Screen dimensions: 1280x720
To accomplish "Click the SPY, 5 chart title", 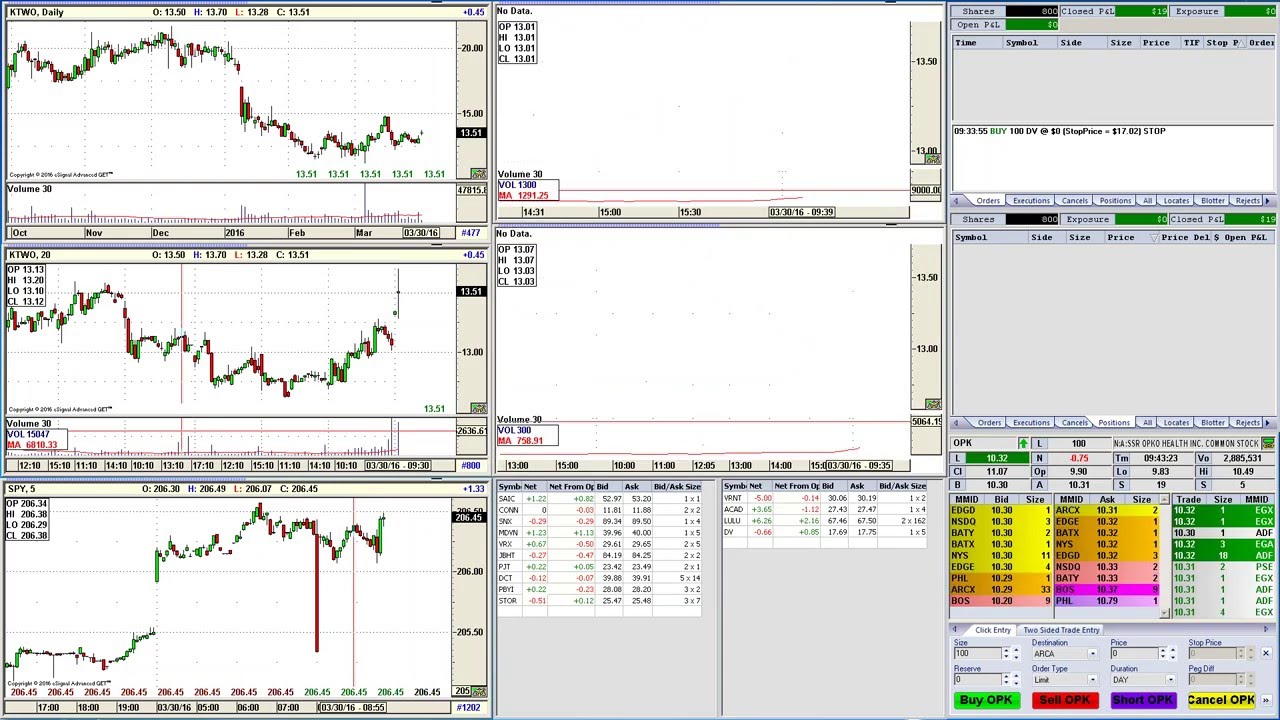I will click(22, 489).
